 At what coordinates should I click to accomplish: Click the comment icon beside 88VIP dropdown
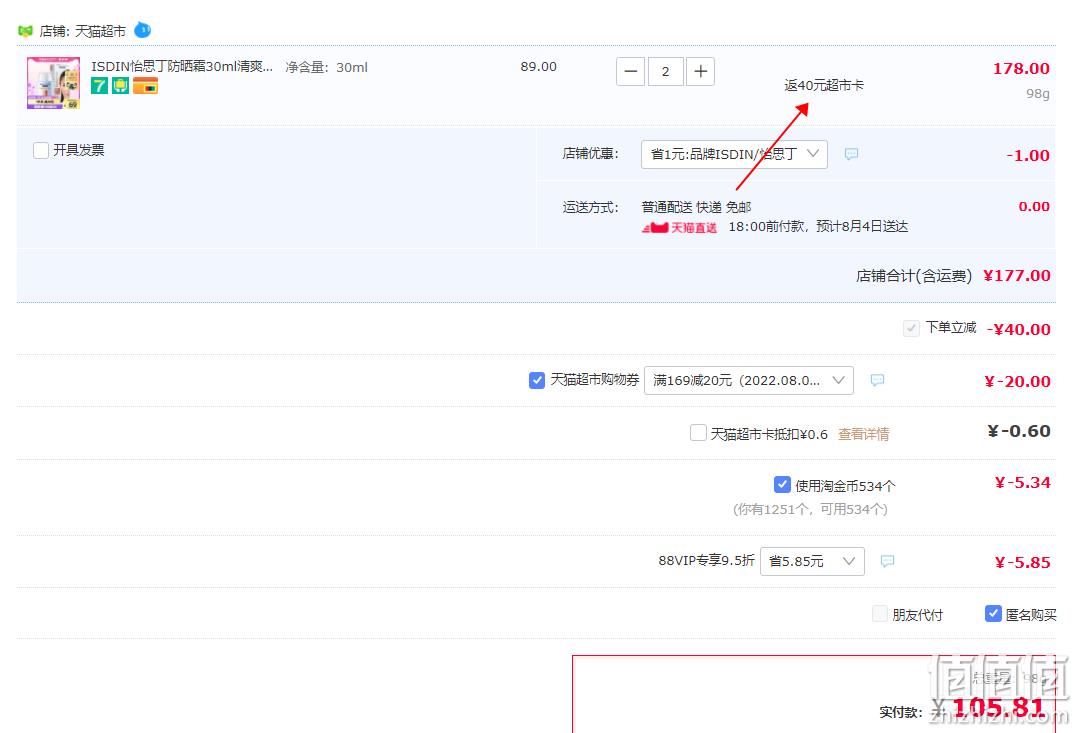[888, 561]
